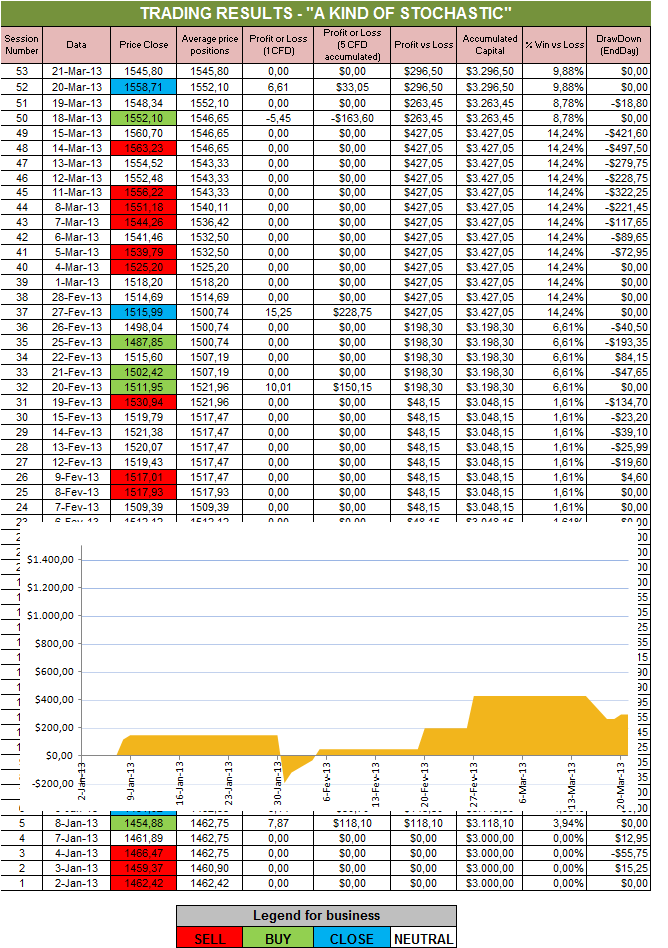Select blue price cell 1515,99
This screenshot has height=948, width=668.
pos(143,312)
